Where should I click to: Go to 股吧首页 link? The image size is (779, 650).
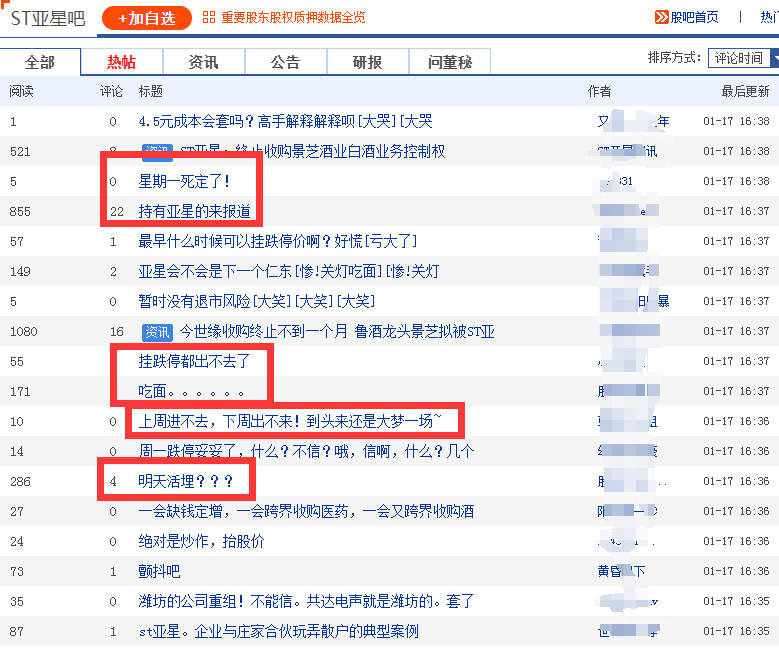tap(694, 17)
